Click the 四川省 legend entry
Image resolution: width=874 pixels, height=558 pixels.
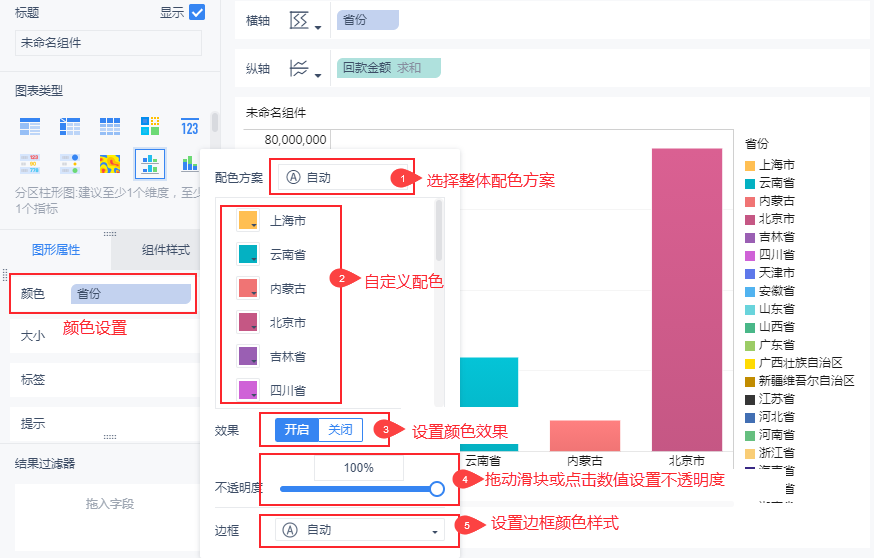coord(770,255)
